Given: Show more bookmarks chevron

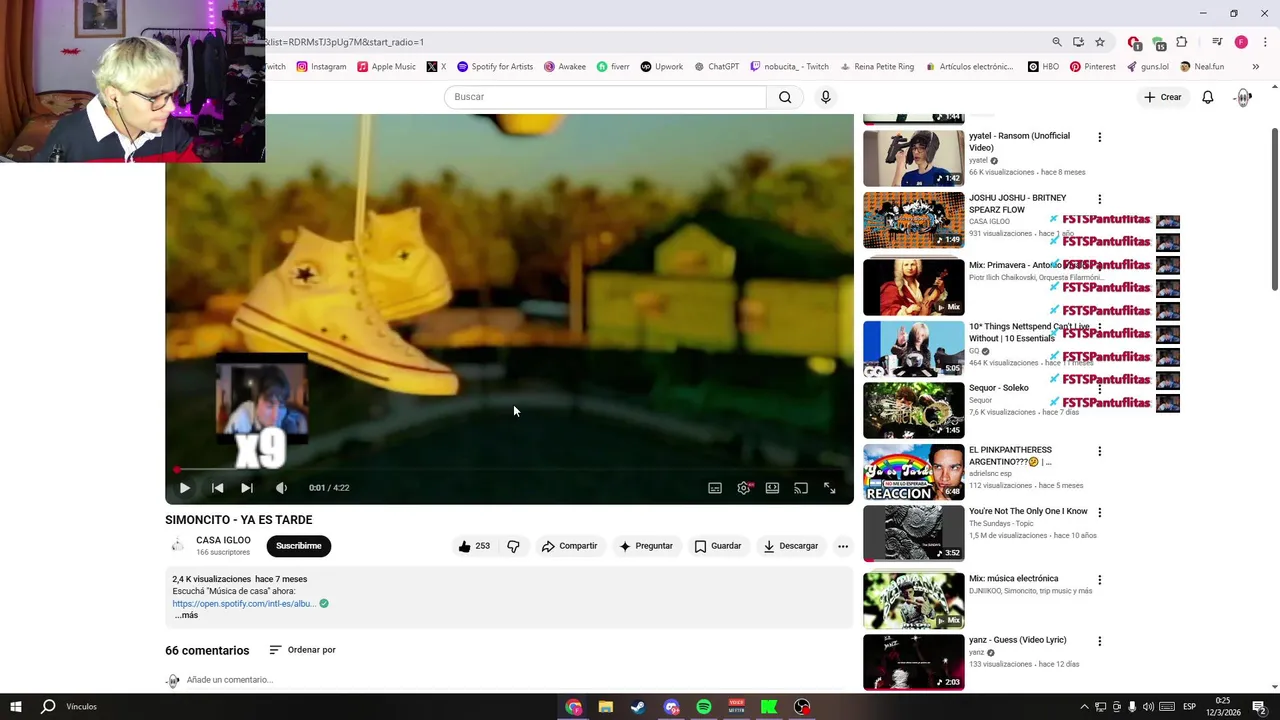Looking at the screenshot, I should [x=1256, y=67].
